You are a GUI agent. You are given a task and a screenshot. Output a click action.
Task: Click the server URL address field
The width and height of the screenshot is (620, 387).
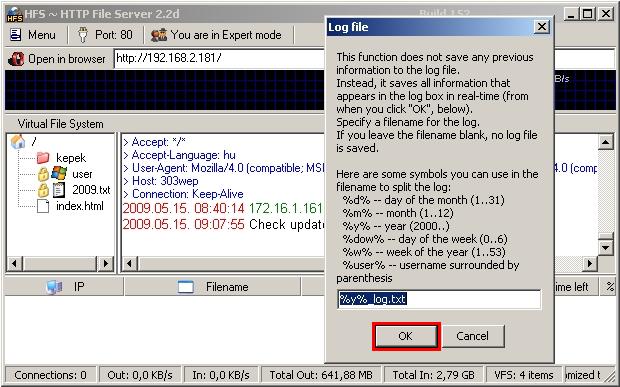[219, 59]
